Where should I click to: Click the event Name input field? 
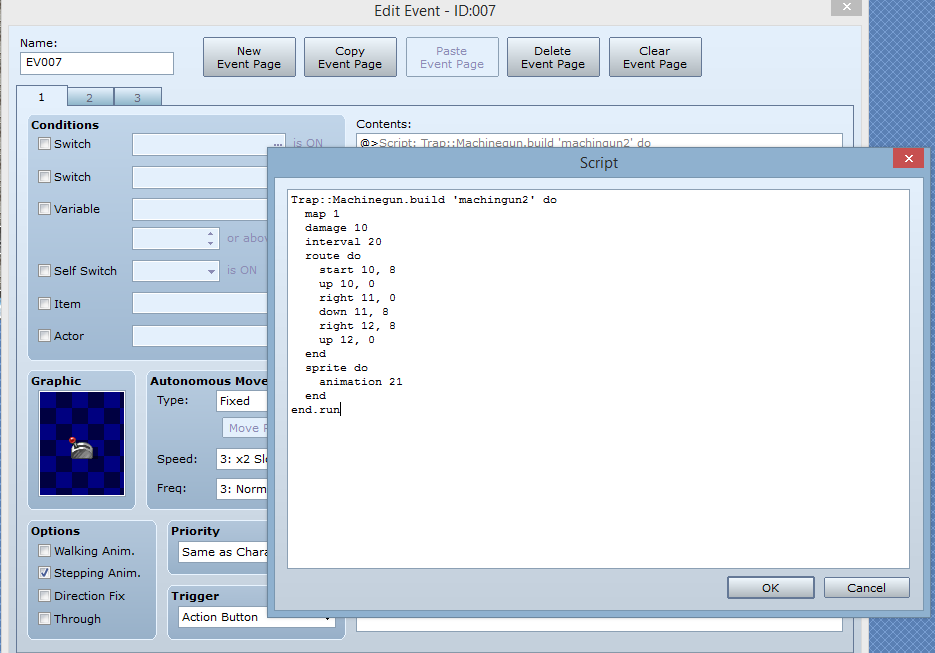(x=97, y=64)
